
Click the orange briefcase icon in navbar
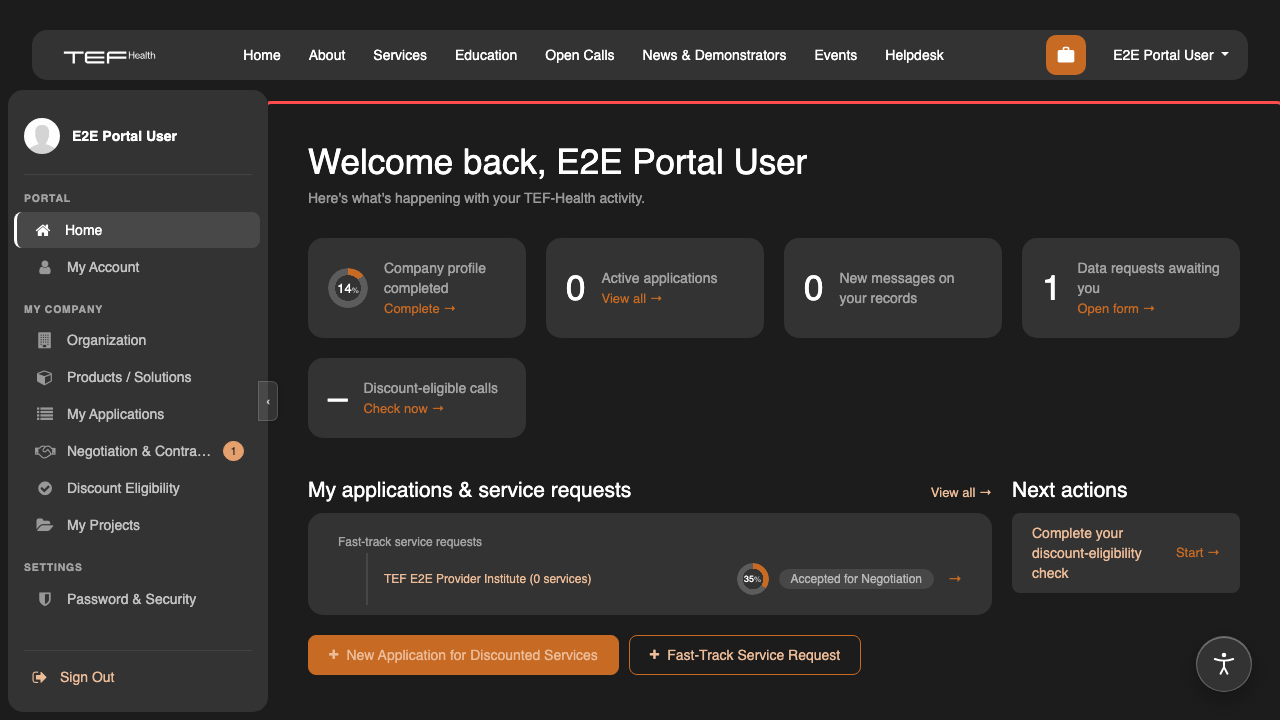pyautogui.click(x=1066, y=55)
